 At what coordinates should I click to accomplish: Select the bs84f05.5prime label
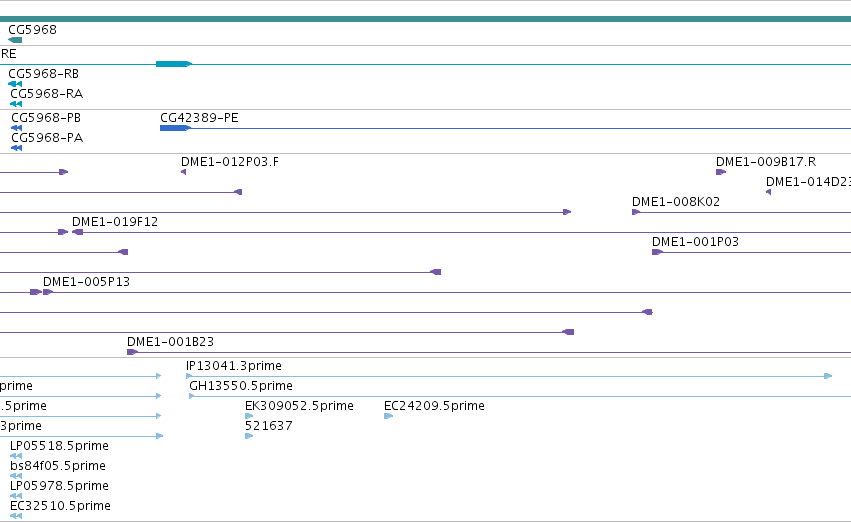58,466
